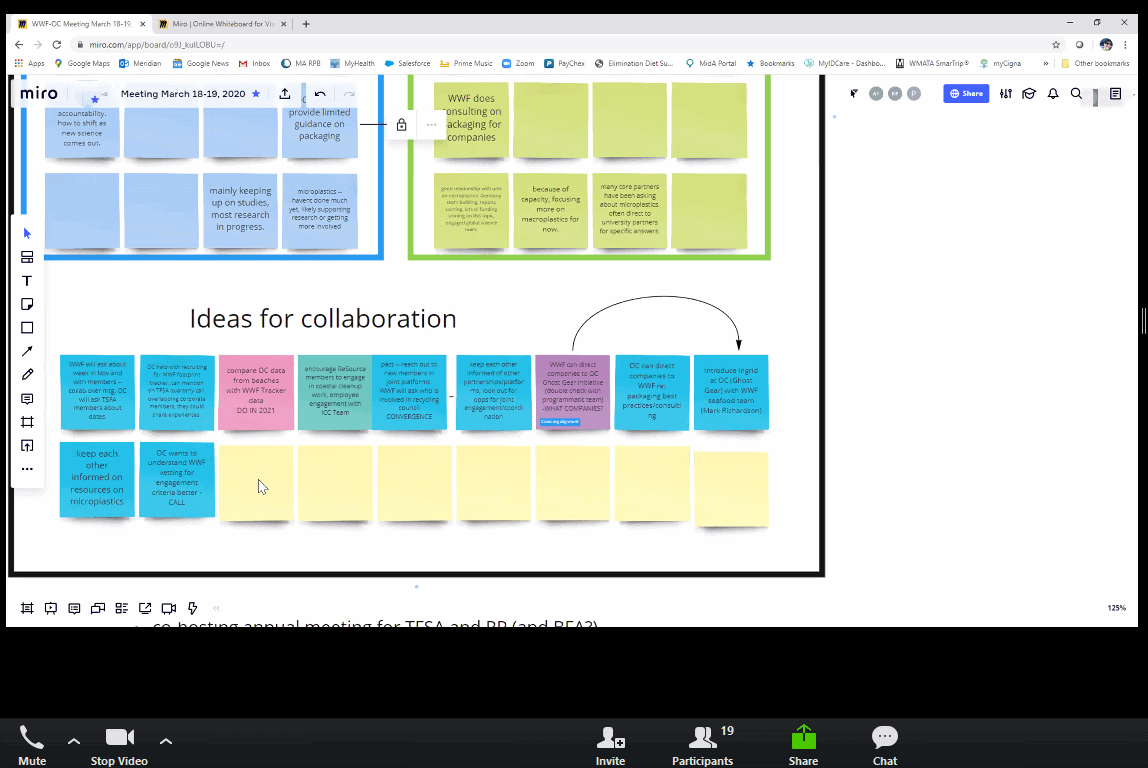
Task: Select the 'Introduce Ingrid at OC' sticky note
Action: click(731, 392)
